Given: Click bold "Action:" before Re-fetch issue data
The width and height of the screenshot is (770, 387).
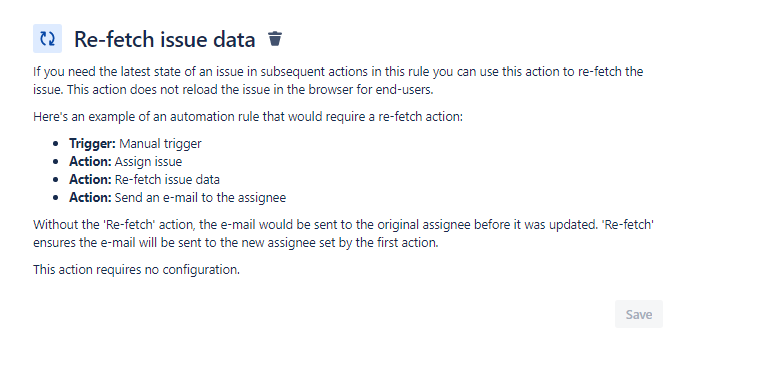Looking at the screenshot, I should click(x=90, y=179).
